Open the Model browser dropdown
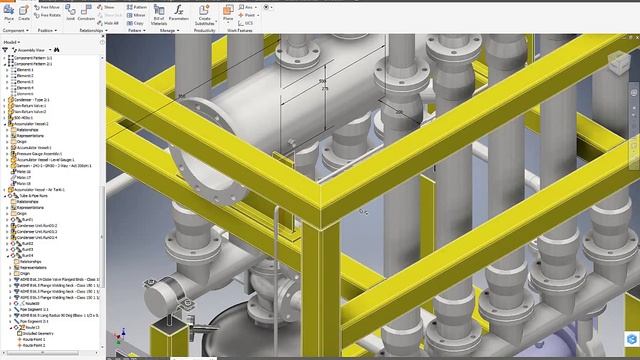 tap(12, 42)
